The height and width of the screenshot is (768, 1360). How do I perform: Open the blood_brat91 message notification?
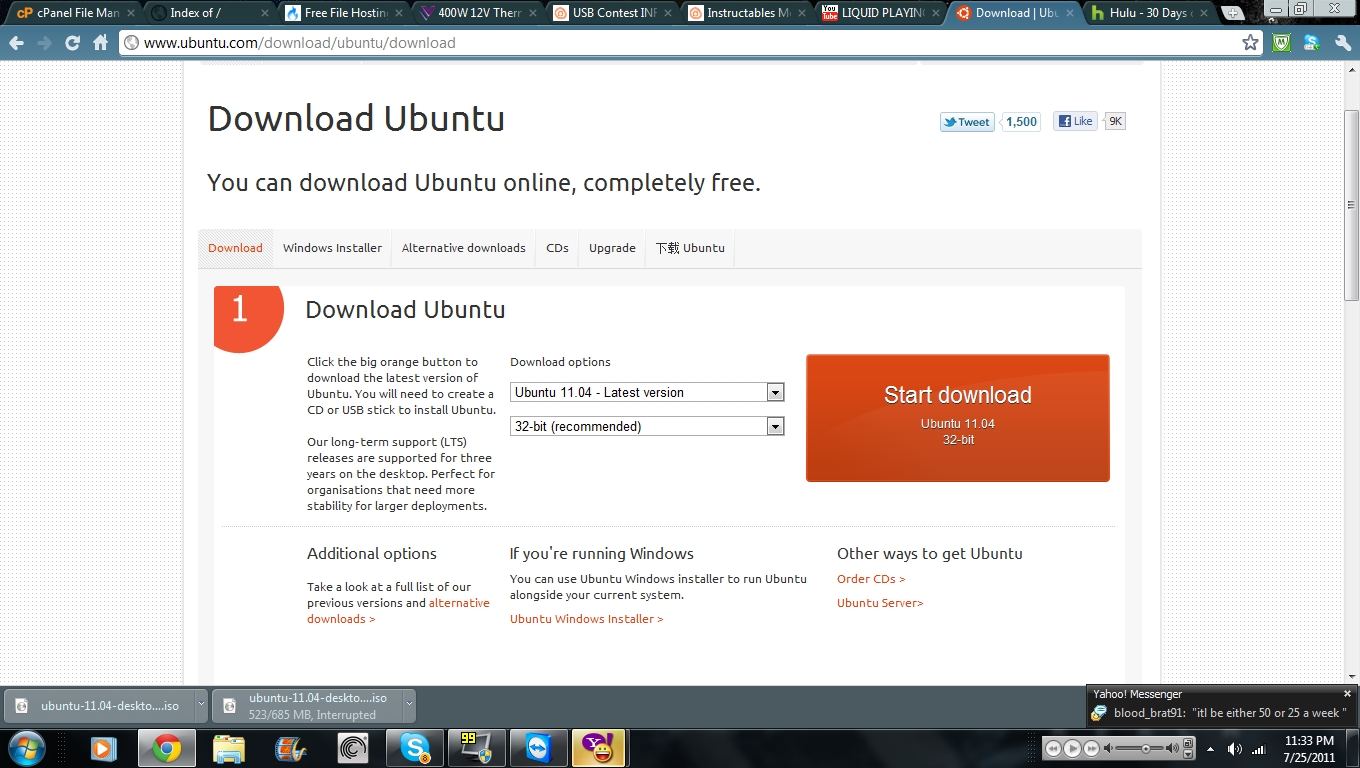[1220, 713]
